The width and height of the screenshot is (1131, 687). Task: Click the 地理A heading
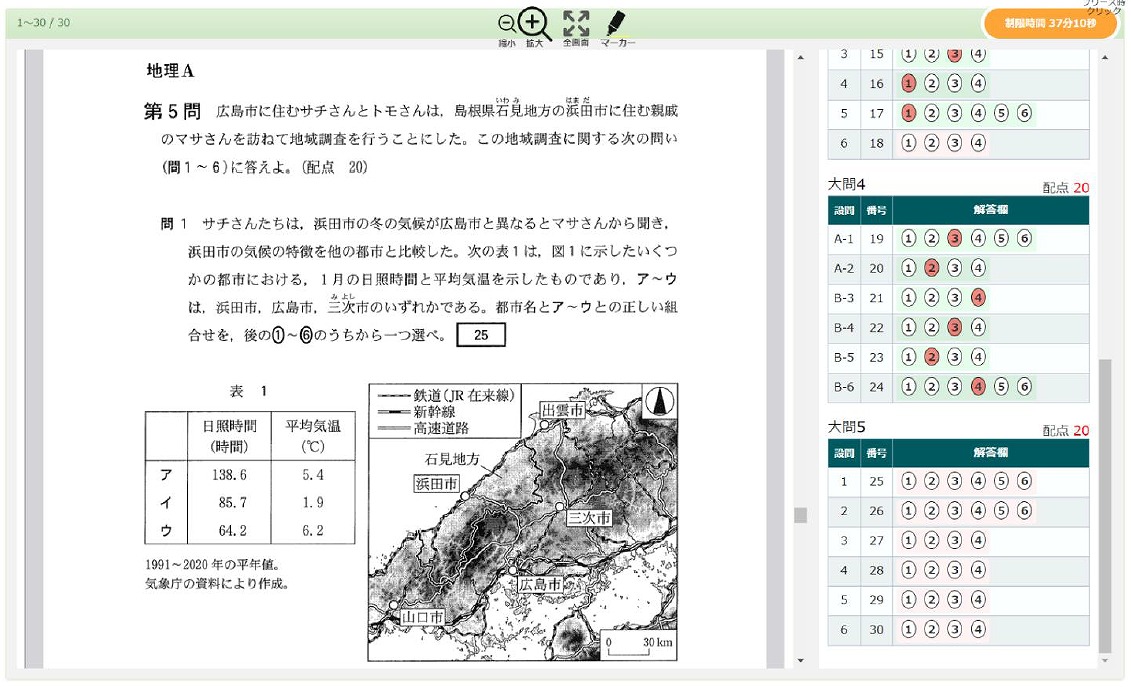[170, 71]
